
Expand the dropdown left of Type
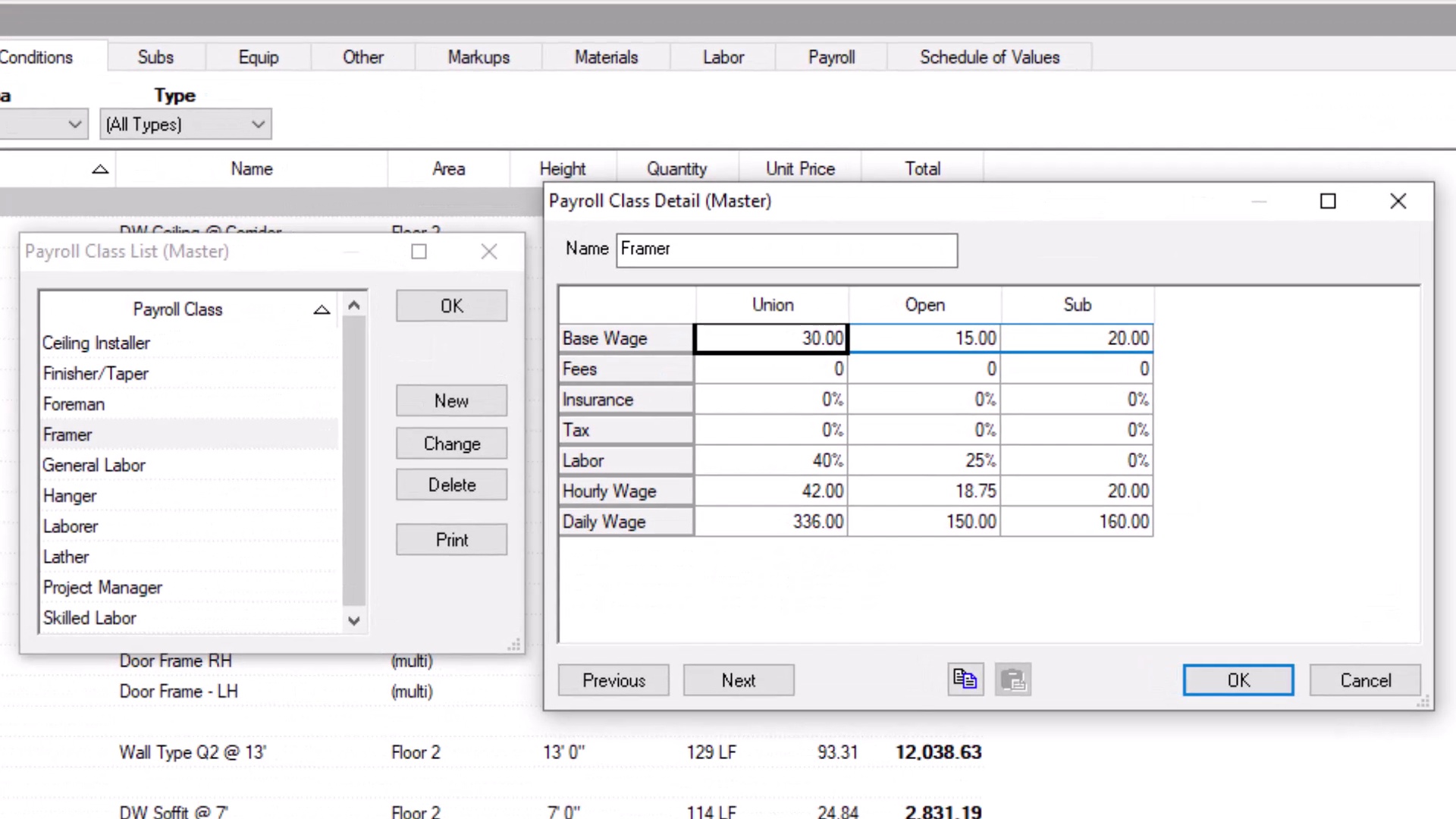pyautogui.click(x=74, y=124)
